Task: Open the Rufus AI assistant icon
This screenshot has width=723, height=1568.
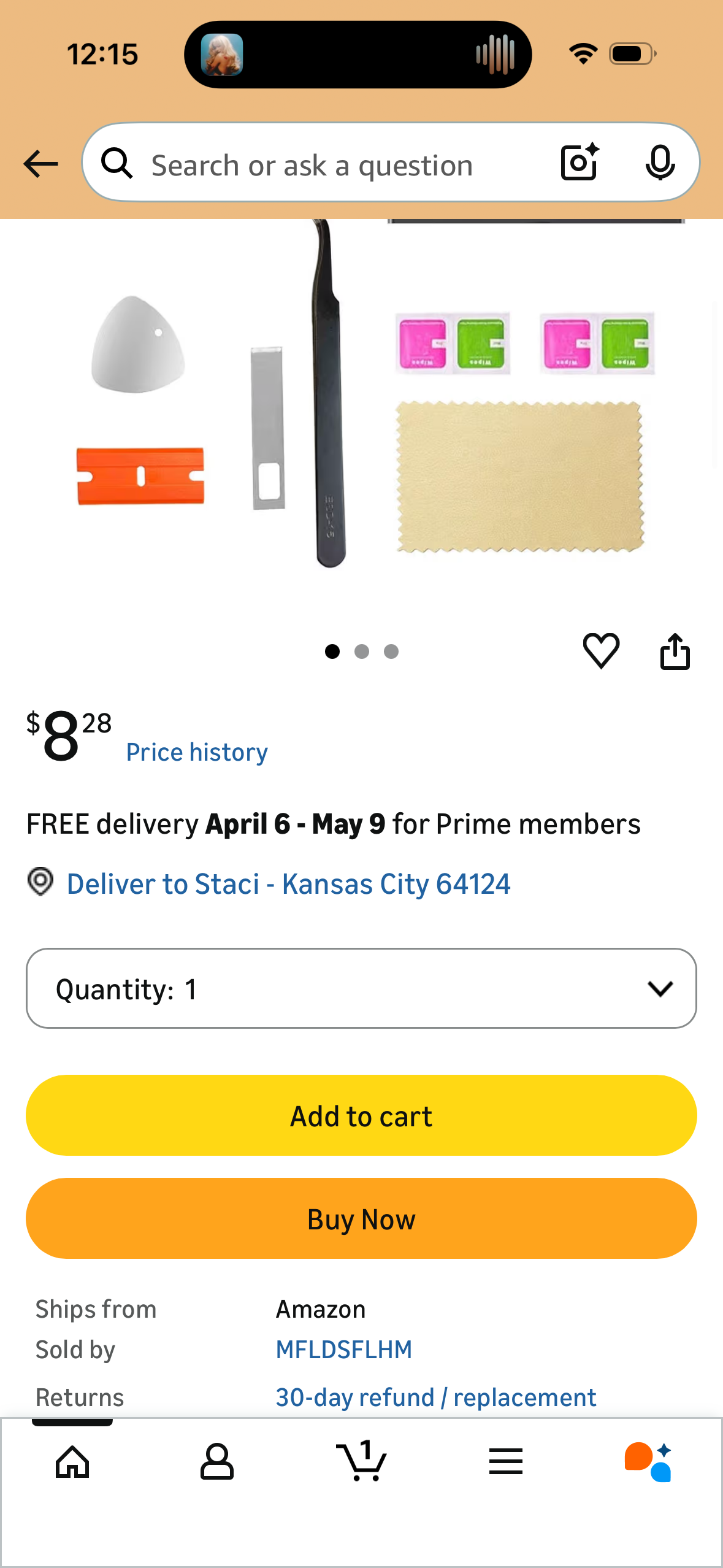Action: click(x=649, y=1461)
